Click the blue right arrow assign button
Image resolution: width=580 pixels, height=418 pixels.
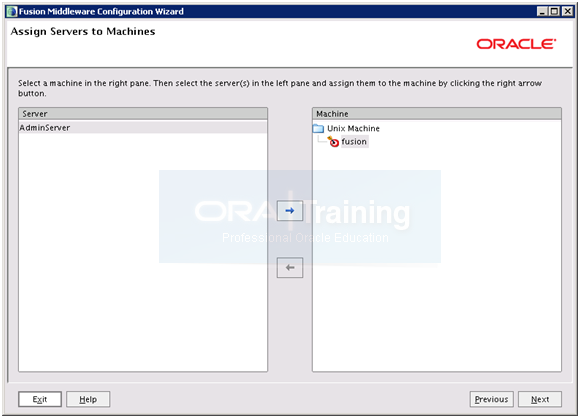tap(290, 210)
